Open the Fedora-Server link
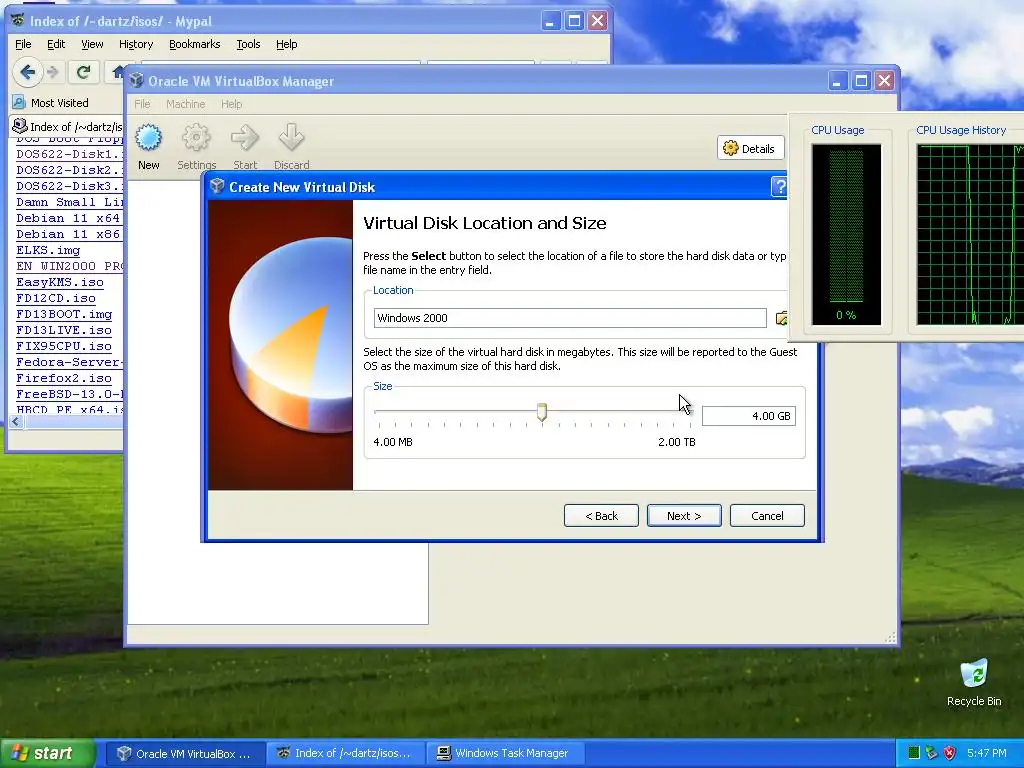Viewport: 1024px width, 768px height. pyautogui.click(x=69, y=362)
